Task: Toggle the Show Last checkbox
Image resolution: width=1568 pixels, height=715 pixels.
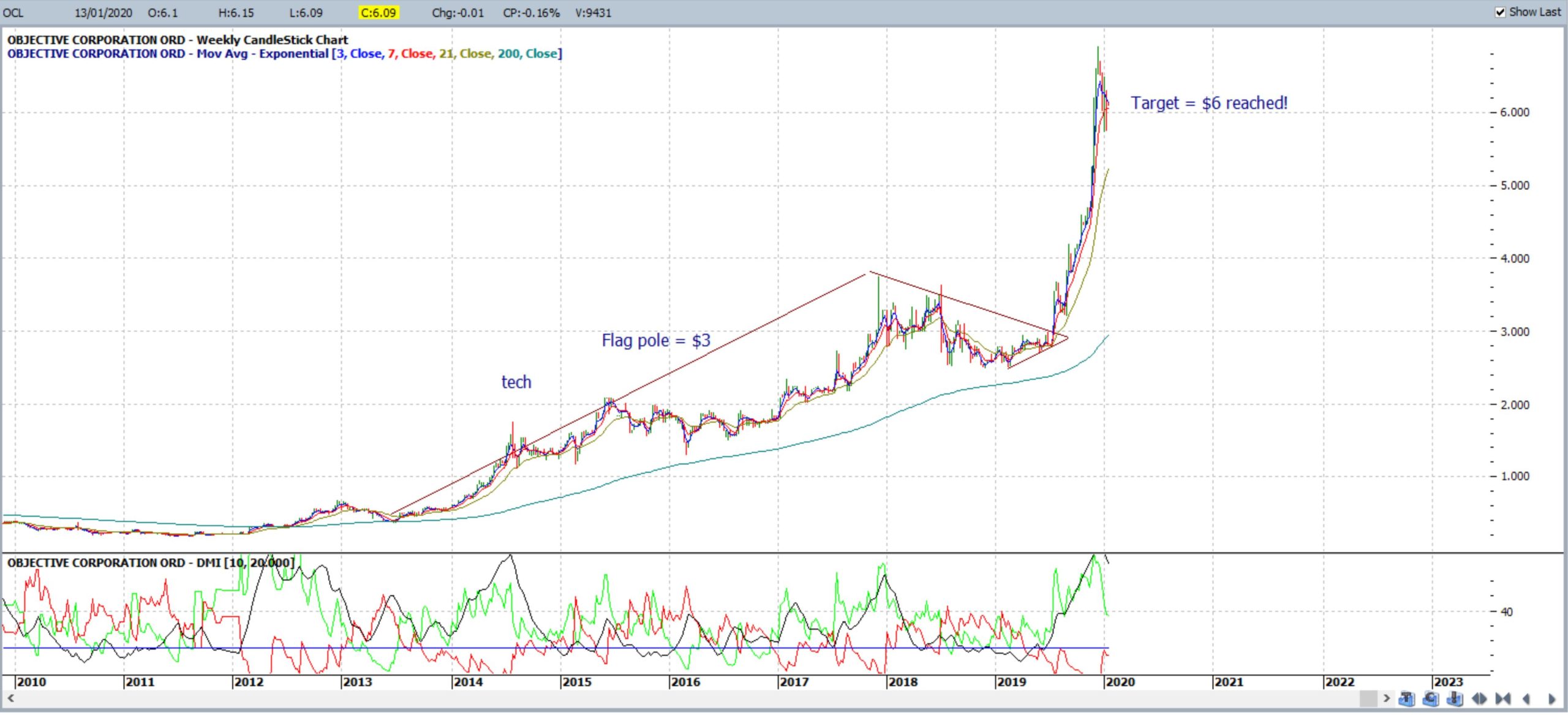Action: click(x=1500, y=12)
